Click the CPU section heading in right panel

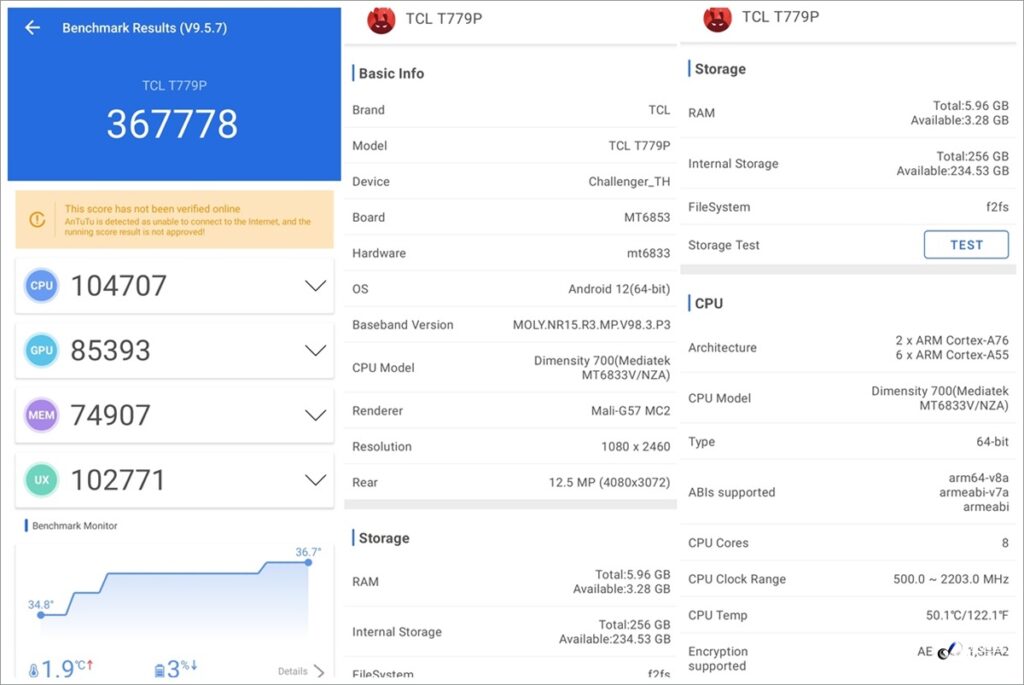click(x=708, y=303)
